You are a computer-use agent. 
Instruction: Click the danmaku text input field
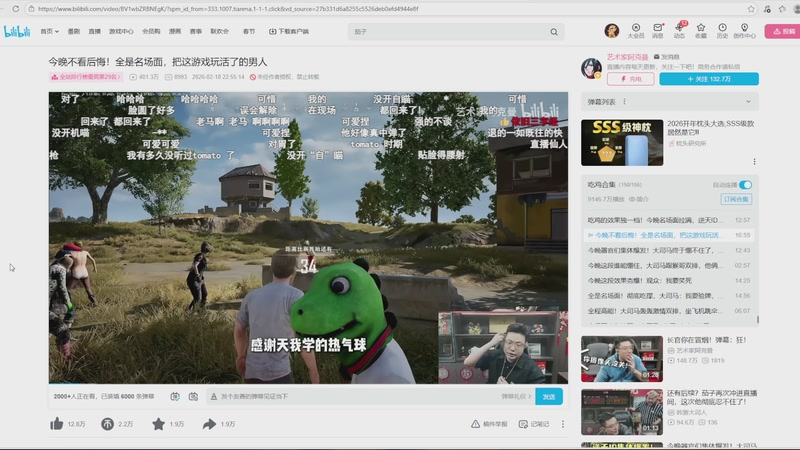coord(357,396)
